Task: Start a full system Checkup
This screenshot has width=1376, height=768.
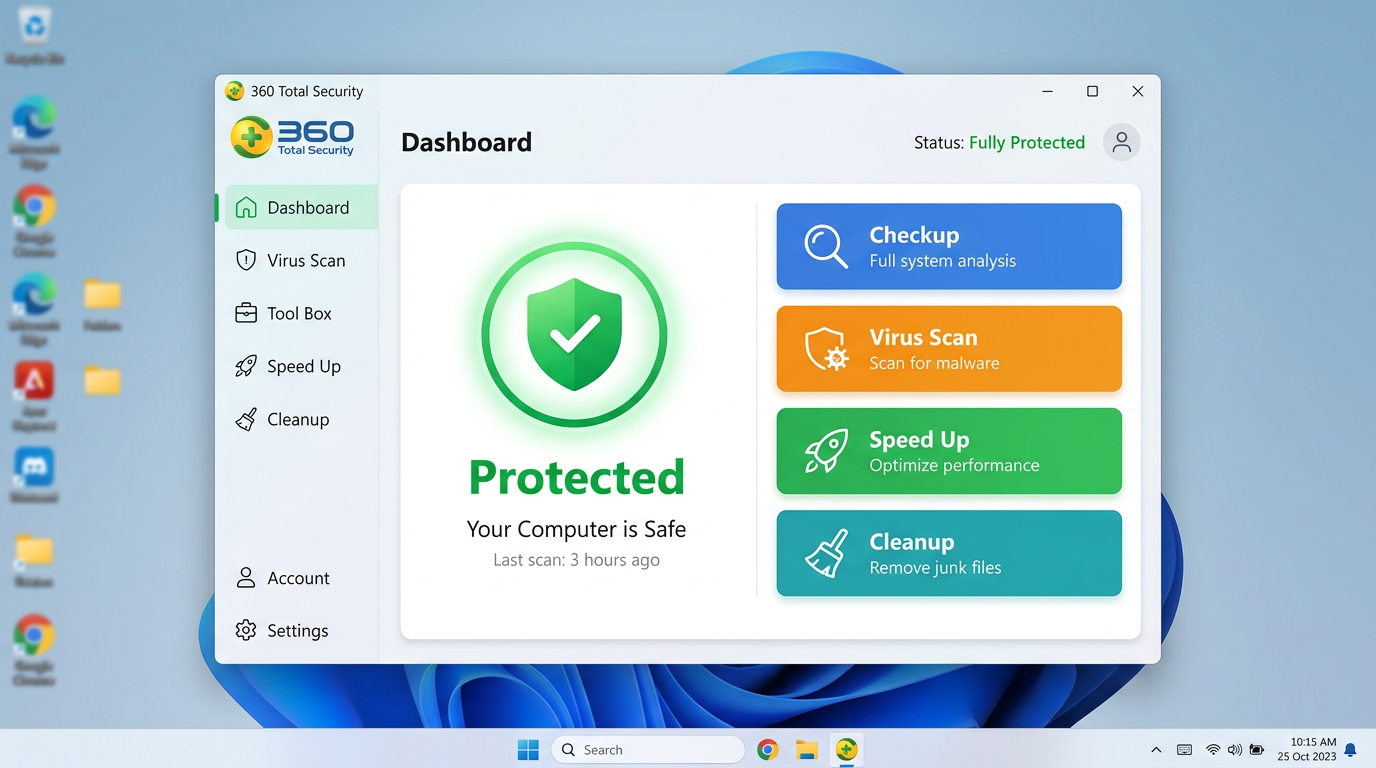Action: click(x=948, y=246)
